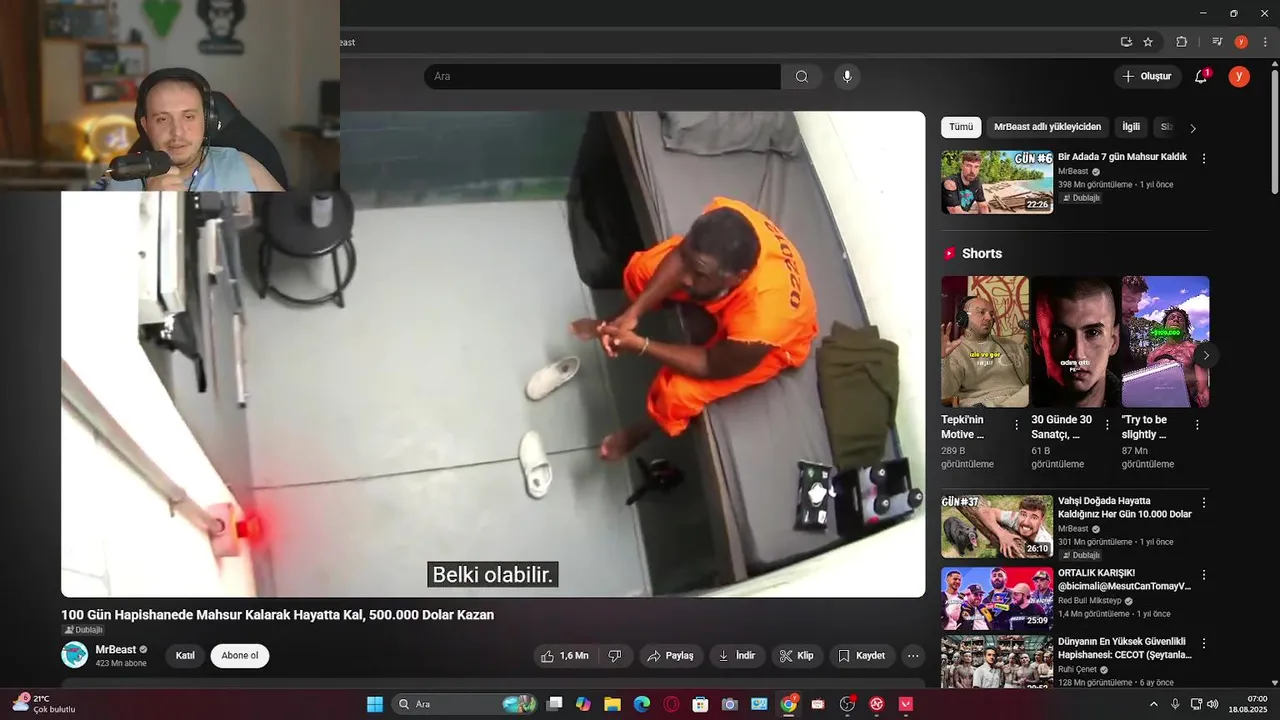Show more Shorts with the next arrow
This screenshot has width=1280, height=720.
click(x=1206, y=355)
